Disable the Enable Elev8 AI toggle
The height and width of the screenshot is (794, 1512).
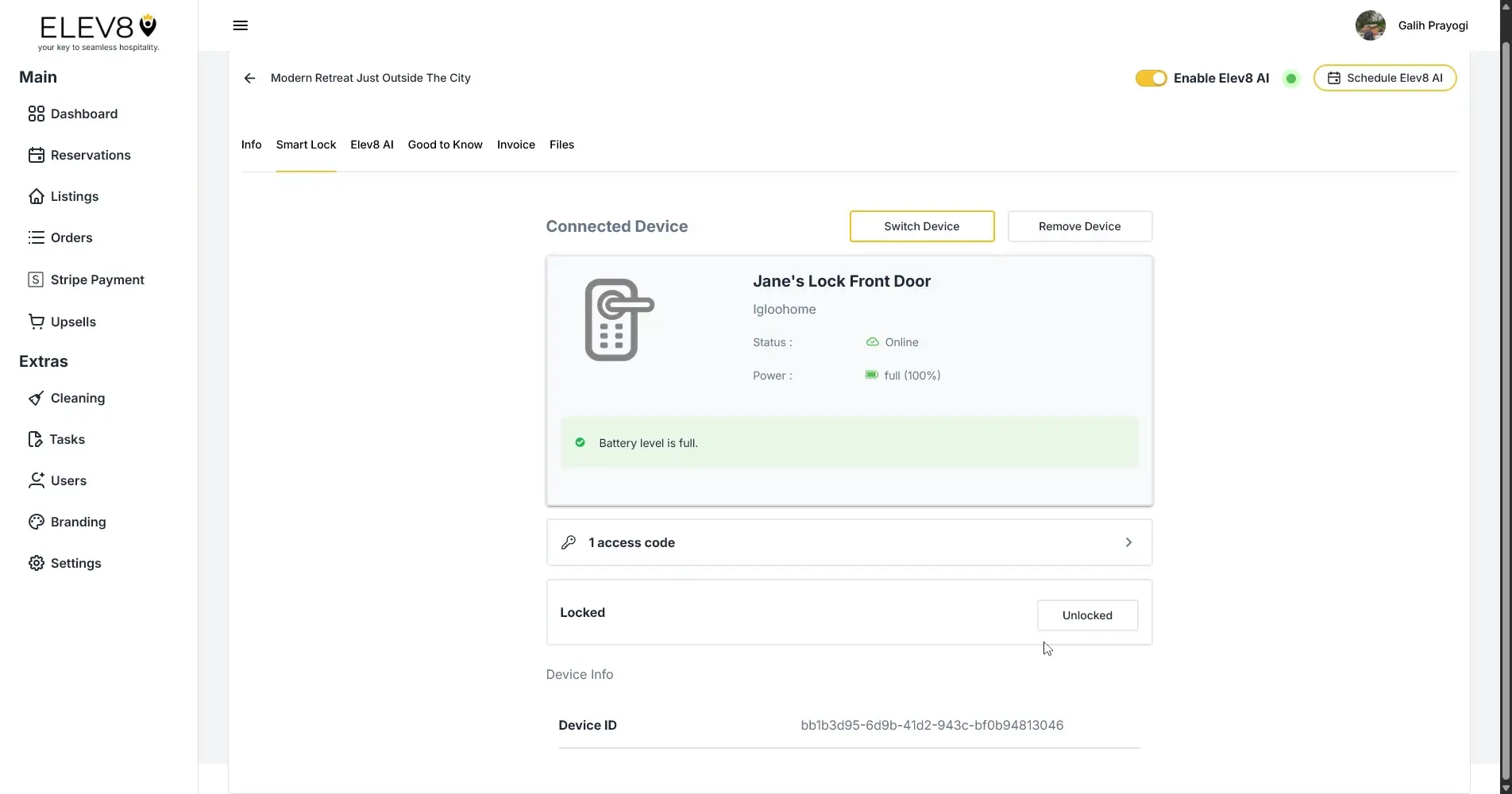(x=1151, y=78)
